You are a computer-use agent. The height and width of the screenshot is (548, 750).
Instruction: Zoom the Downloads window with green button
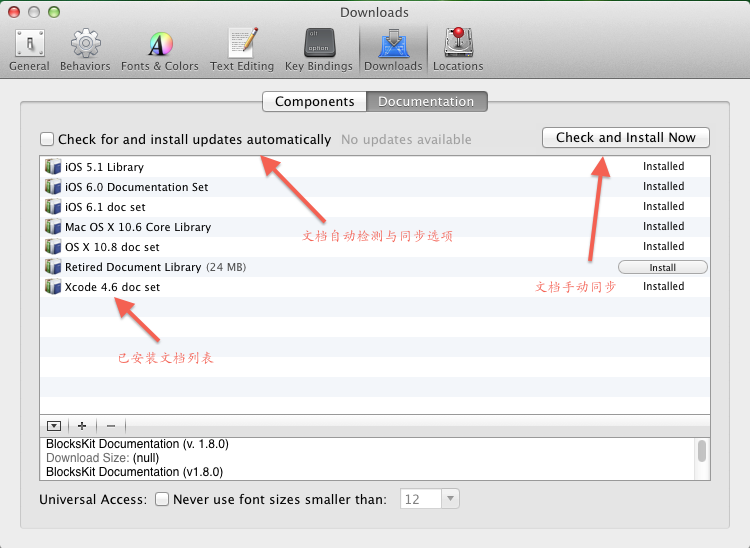pyautogui.click(x=54, y=12)
